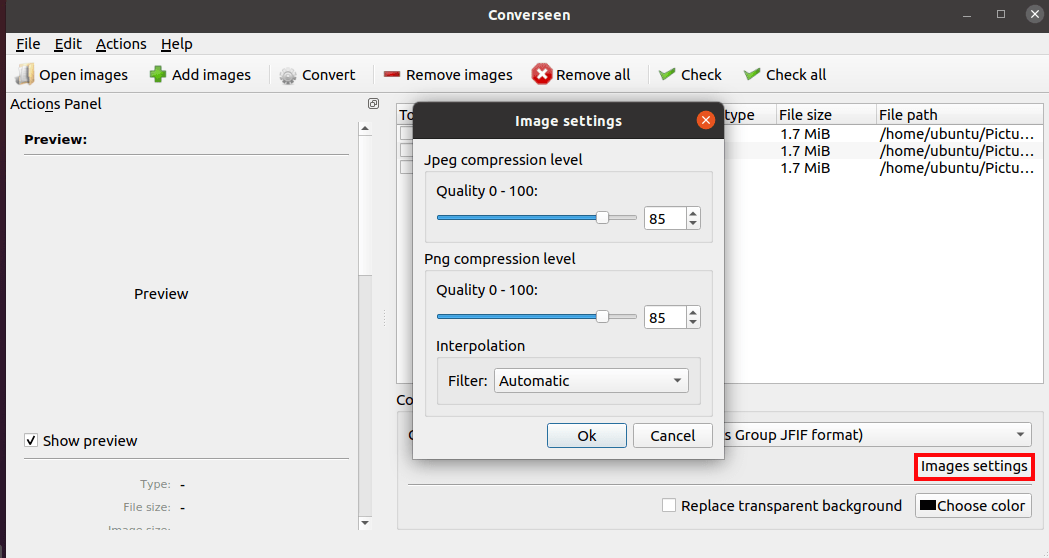Screen dimensions: 1049x558
Task: Click the Open images folder icon
Action: click(x=25, y=74)
